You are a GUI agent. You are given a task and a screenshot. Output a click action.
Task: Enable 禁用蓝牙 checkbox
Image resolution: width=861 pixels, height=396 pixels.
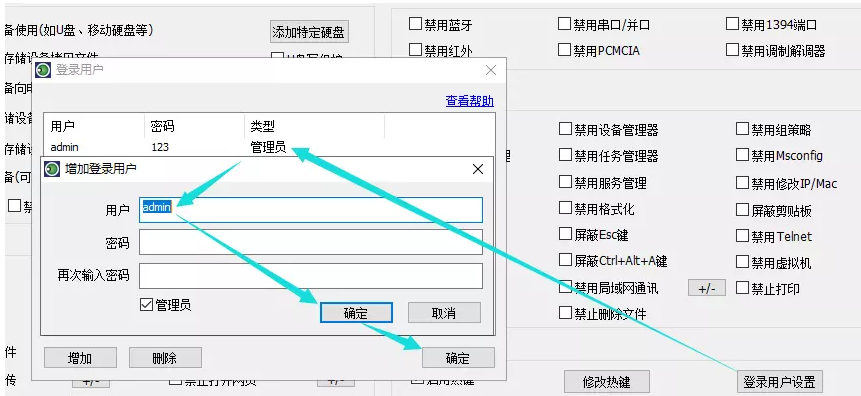[x=415, y=24]
